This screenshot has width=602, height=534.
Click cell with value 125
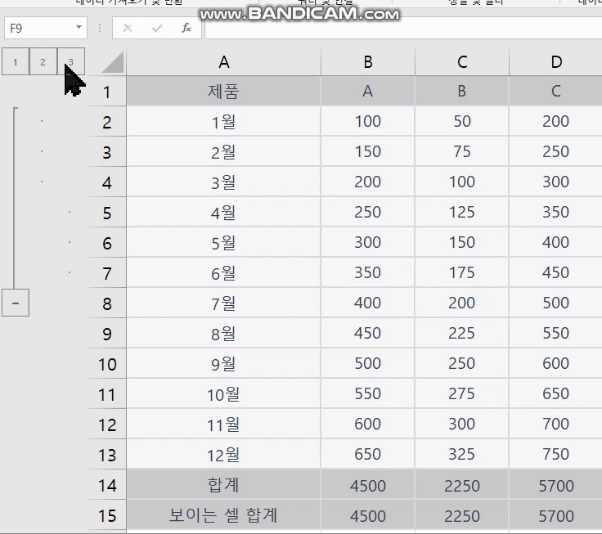click(x=462, y=212)
